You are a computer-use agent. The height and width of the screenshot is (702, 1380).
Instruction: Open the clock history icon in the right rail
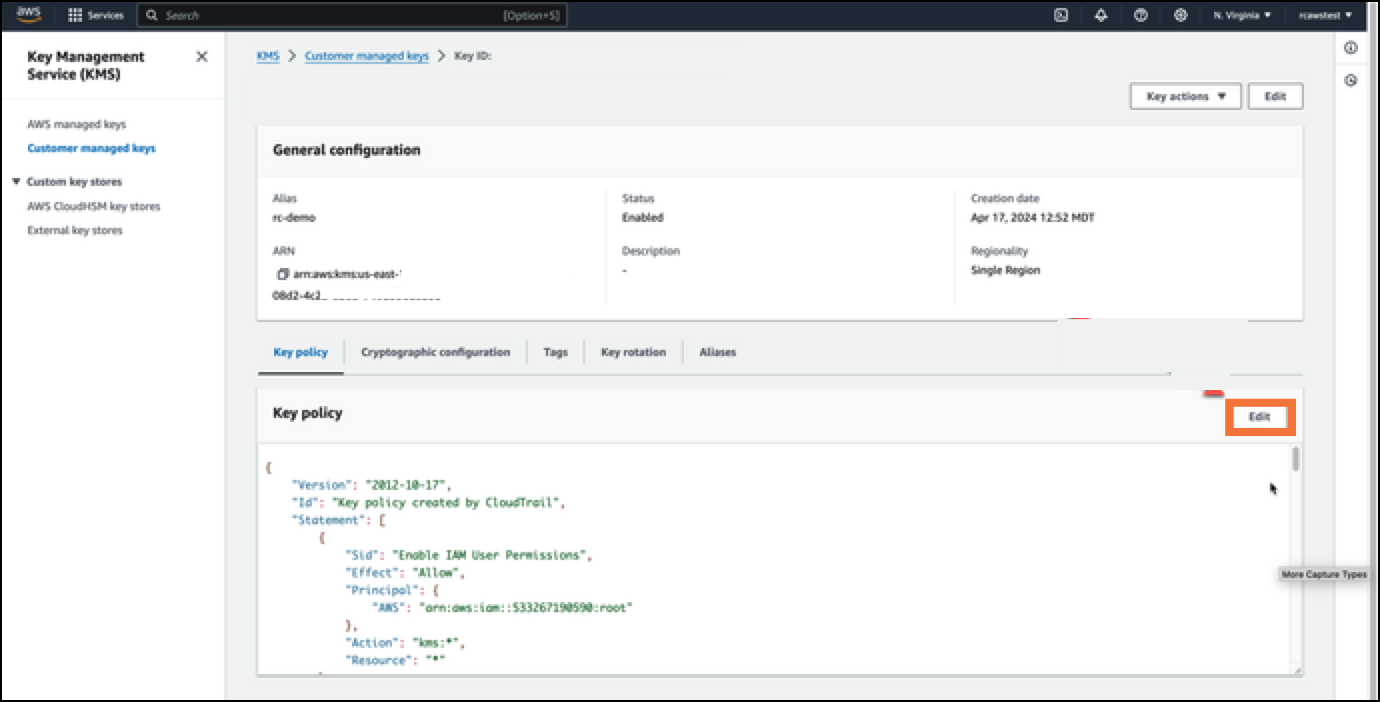(x=1351, y=80)
